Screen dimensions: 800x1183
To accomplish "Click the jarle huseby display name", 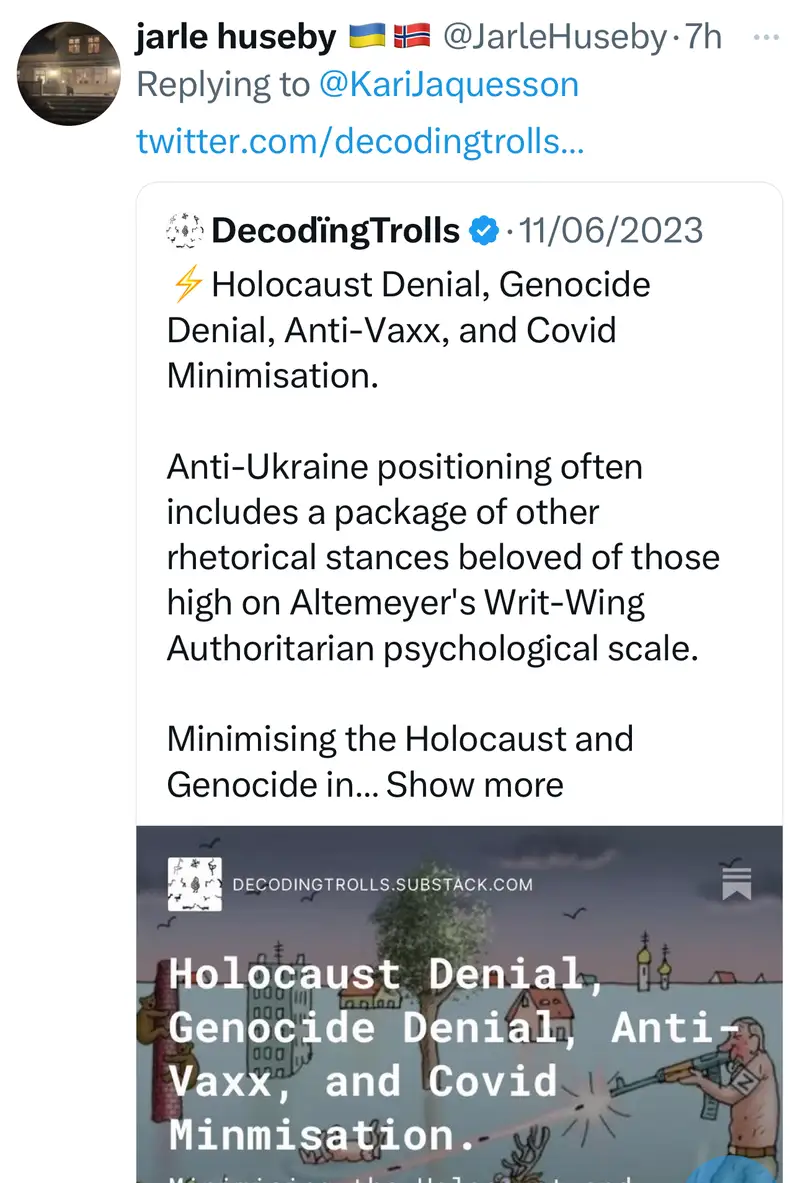I will [x=235, y=38].
